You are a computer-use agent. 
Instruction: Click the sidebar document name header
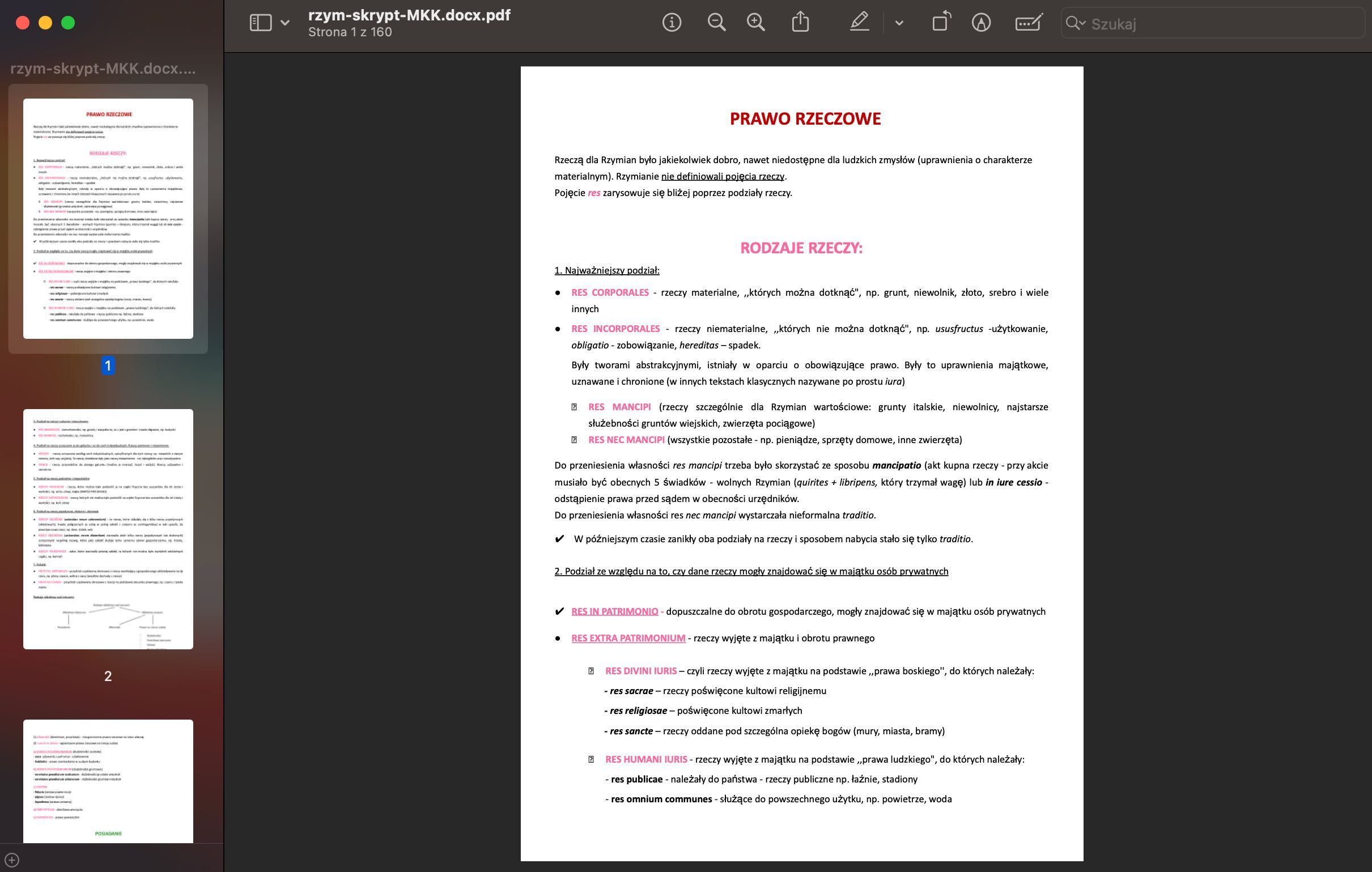103,69
